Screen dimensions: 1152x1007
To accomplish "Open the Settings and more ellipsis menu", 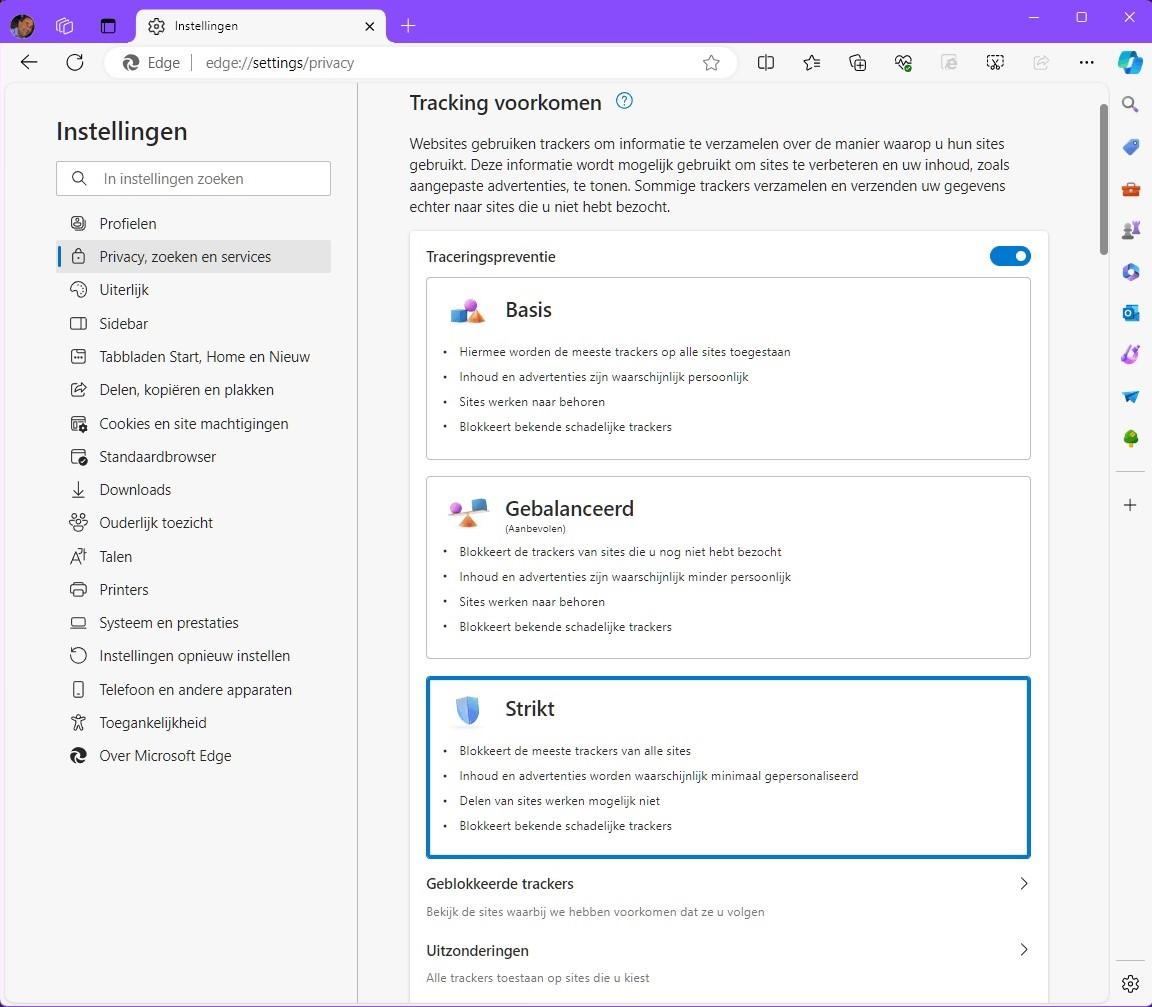I will point(1086,63).
